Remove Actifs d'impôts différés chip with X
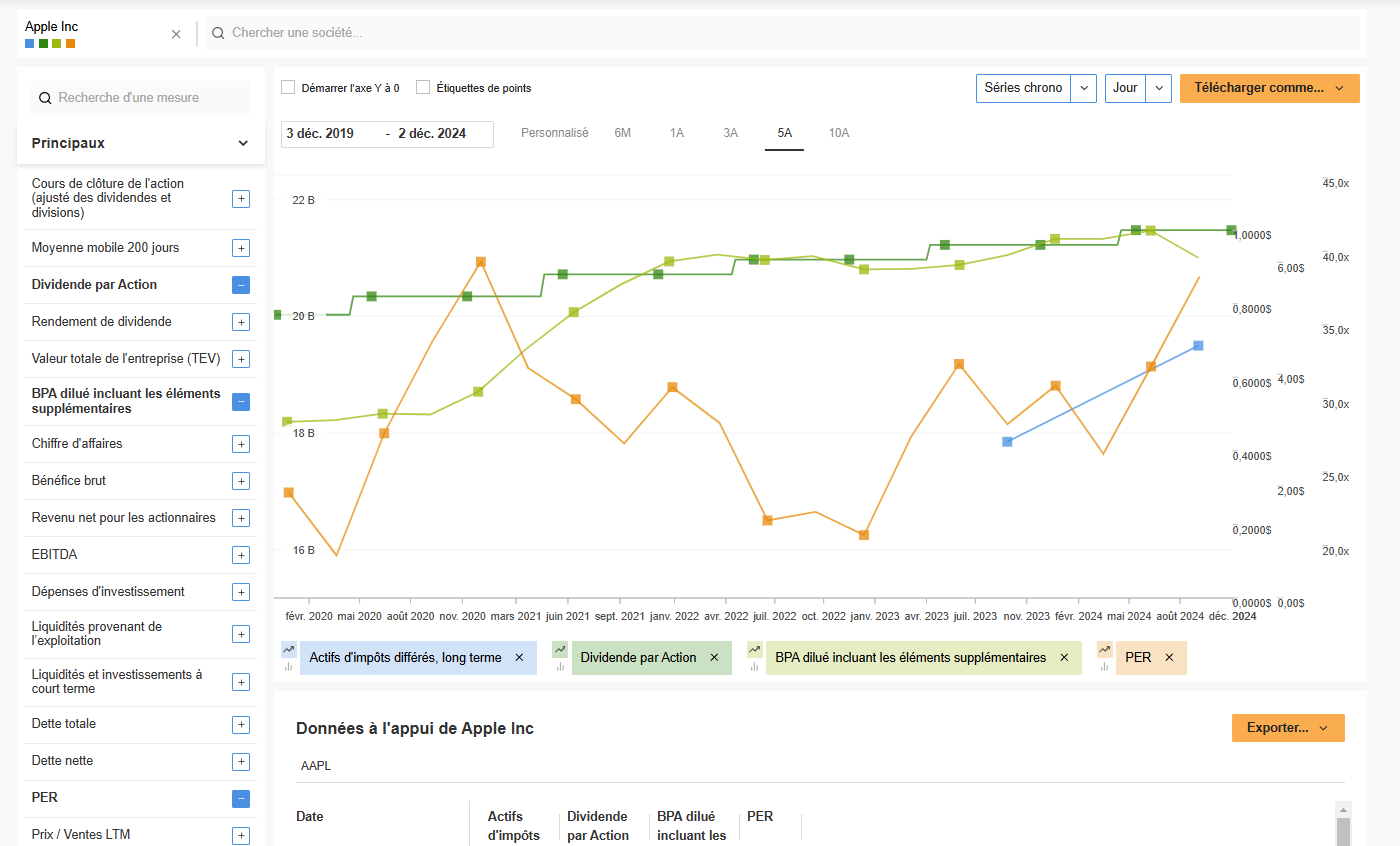This screenshot has width=1400, height=846. click(x=519, y=658)
